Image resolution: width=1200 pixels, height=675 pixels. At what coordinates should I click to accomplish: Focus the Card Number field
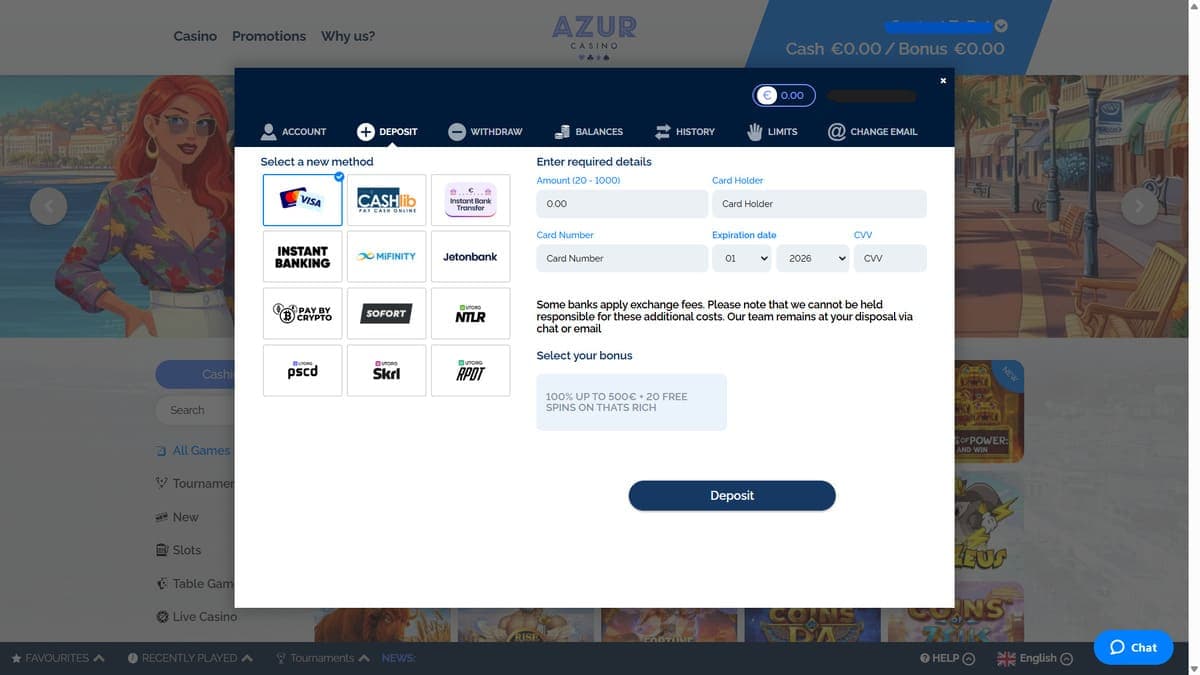point(622,258)
